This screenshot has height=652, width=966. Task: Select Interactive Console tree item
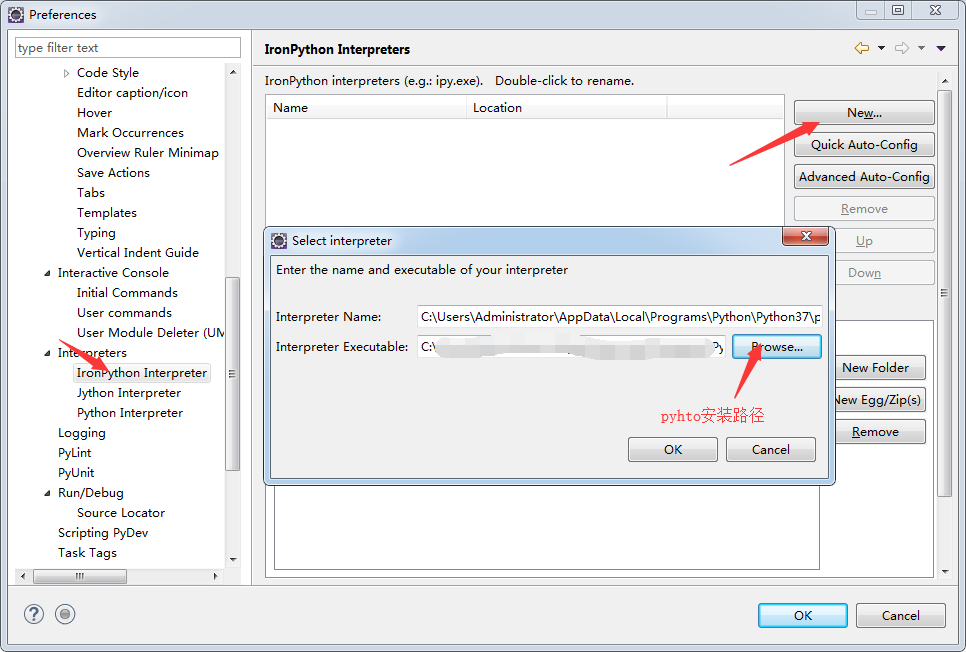(x=113, y=273)
